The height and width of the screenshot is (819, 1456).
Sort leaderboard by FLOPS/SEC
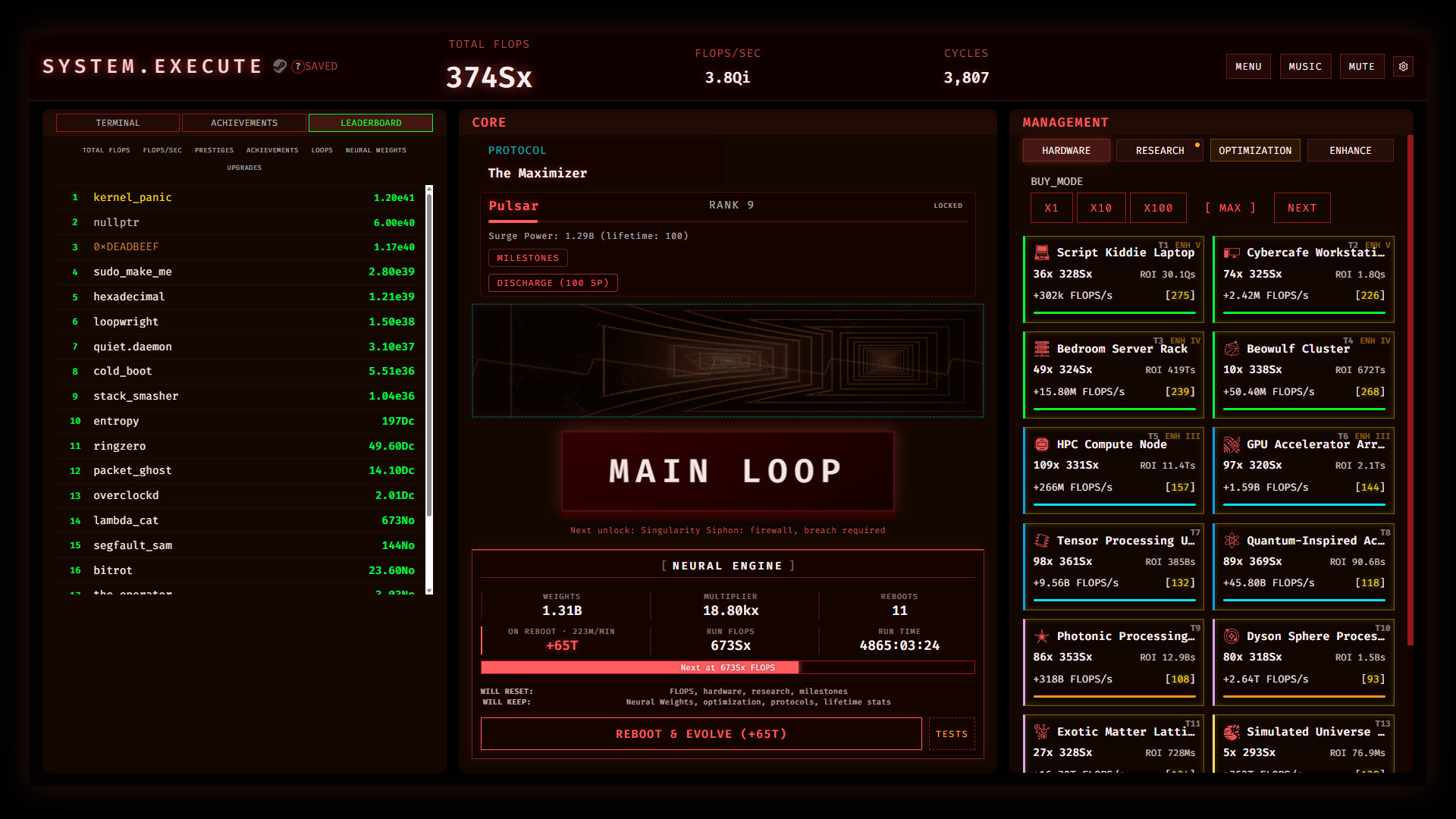(162, 150)
